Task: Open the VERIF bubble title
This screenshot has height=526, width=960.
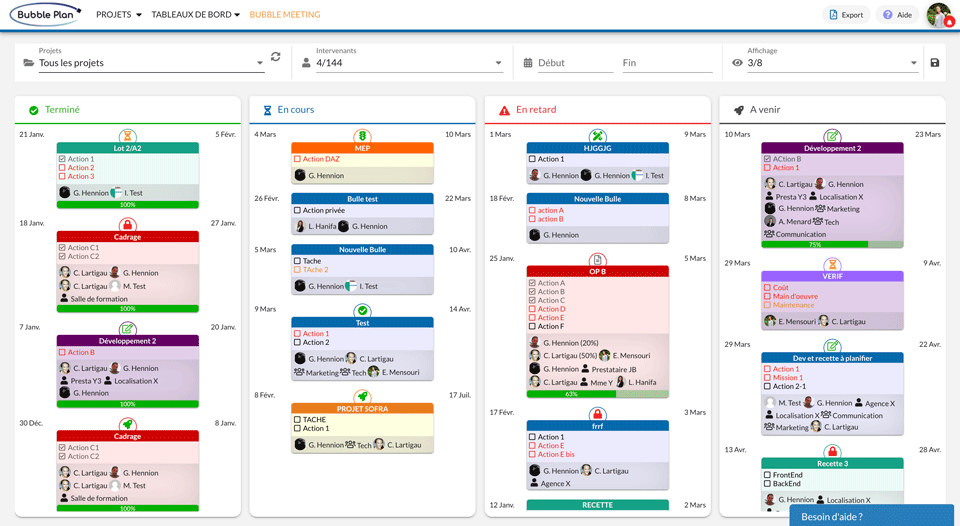Action: [832, 276]
